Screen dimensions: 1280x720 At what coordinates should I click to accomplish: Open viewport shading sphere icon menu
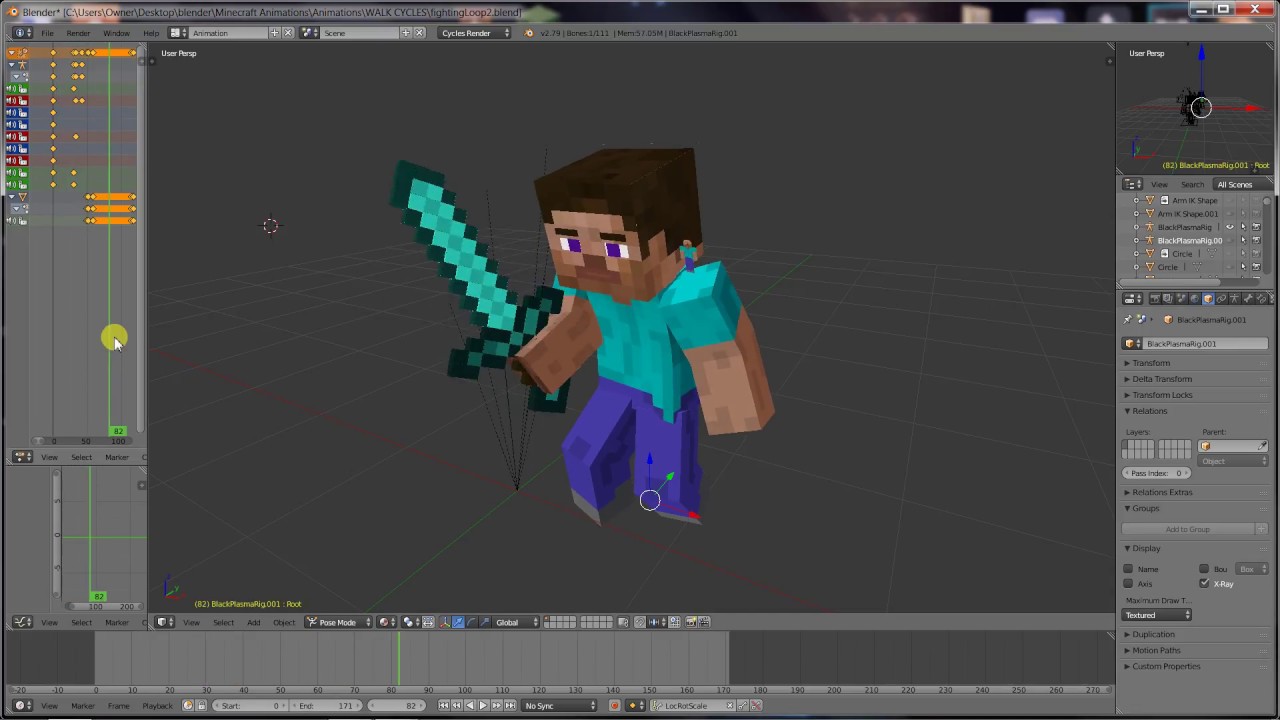pos(387,622)
